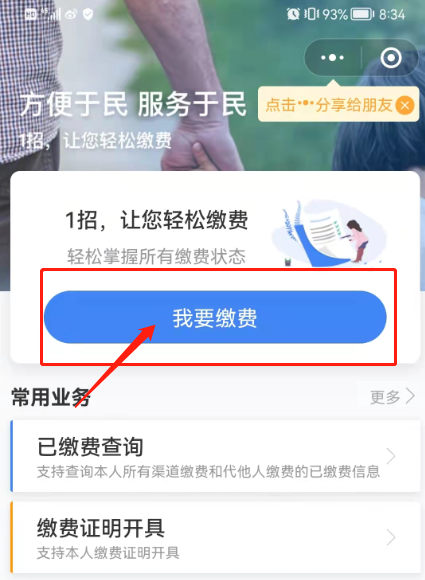This screenshot has width=425, height=580.
Task: Dismiss the share-with-friends tooltip via orange X
Action: pos(405,105)
